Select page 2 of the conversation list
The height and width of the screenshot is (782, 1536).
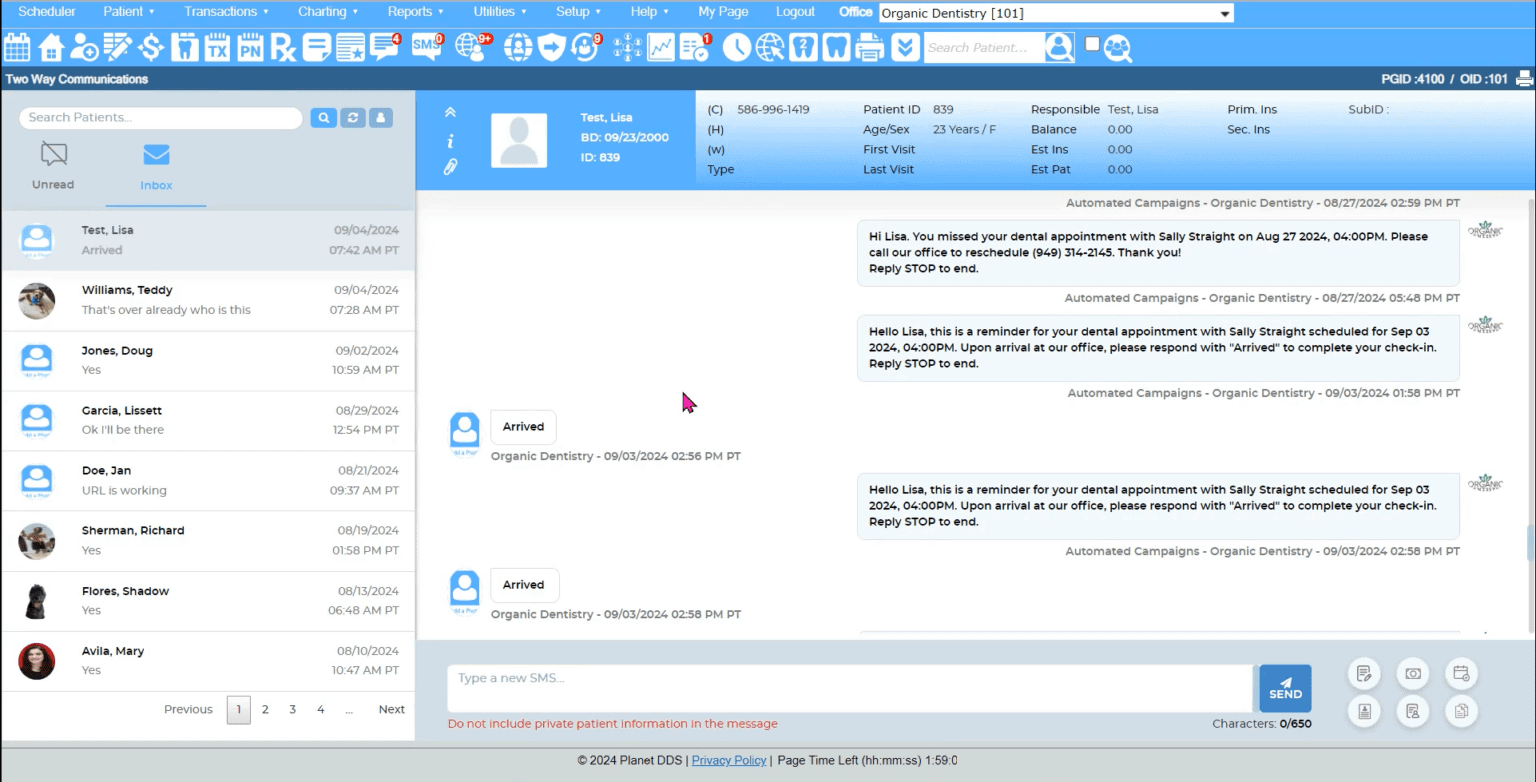tap(265, 709)
